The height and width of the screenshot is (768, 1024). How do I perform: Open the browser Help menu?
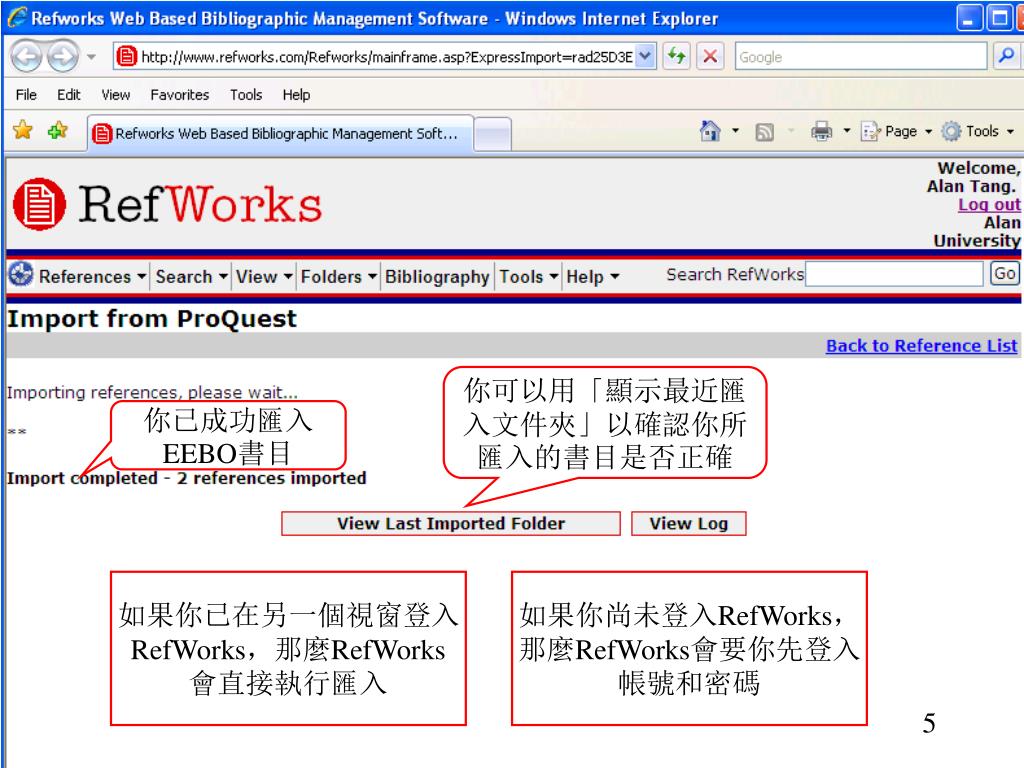296,95
